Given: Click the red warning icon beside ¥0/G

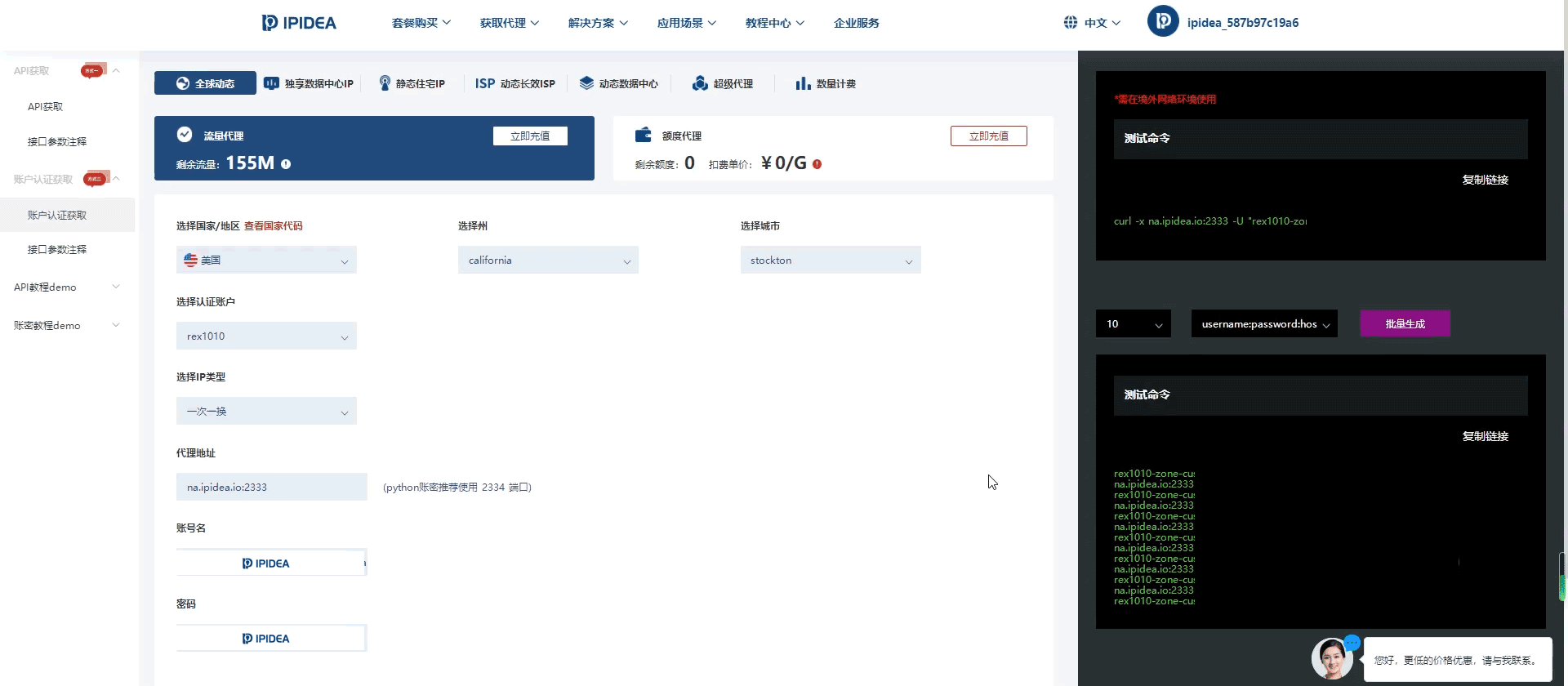Looking at the screenshot, I should coord(817,164).
